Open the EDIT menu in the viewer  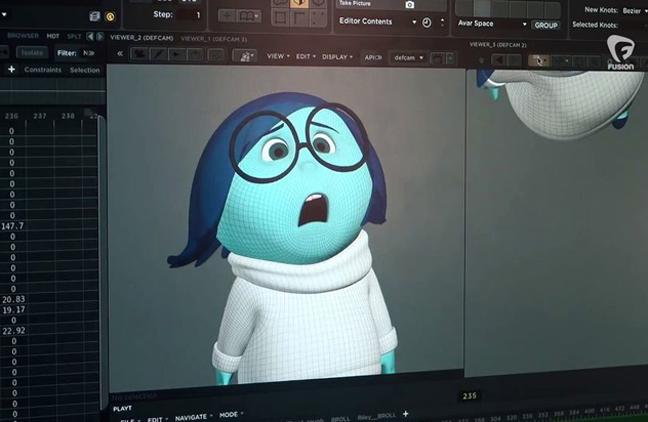[x=305, y=56]
